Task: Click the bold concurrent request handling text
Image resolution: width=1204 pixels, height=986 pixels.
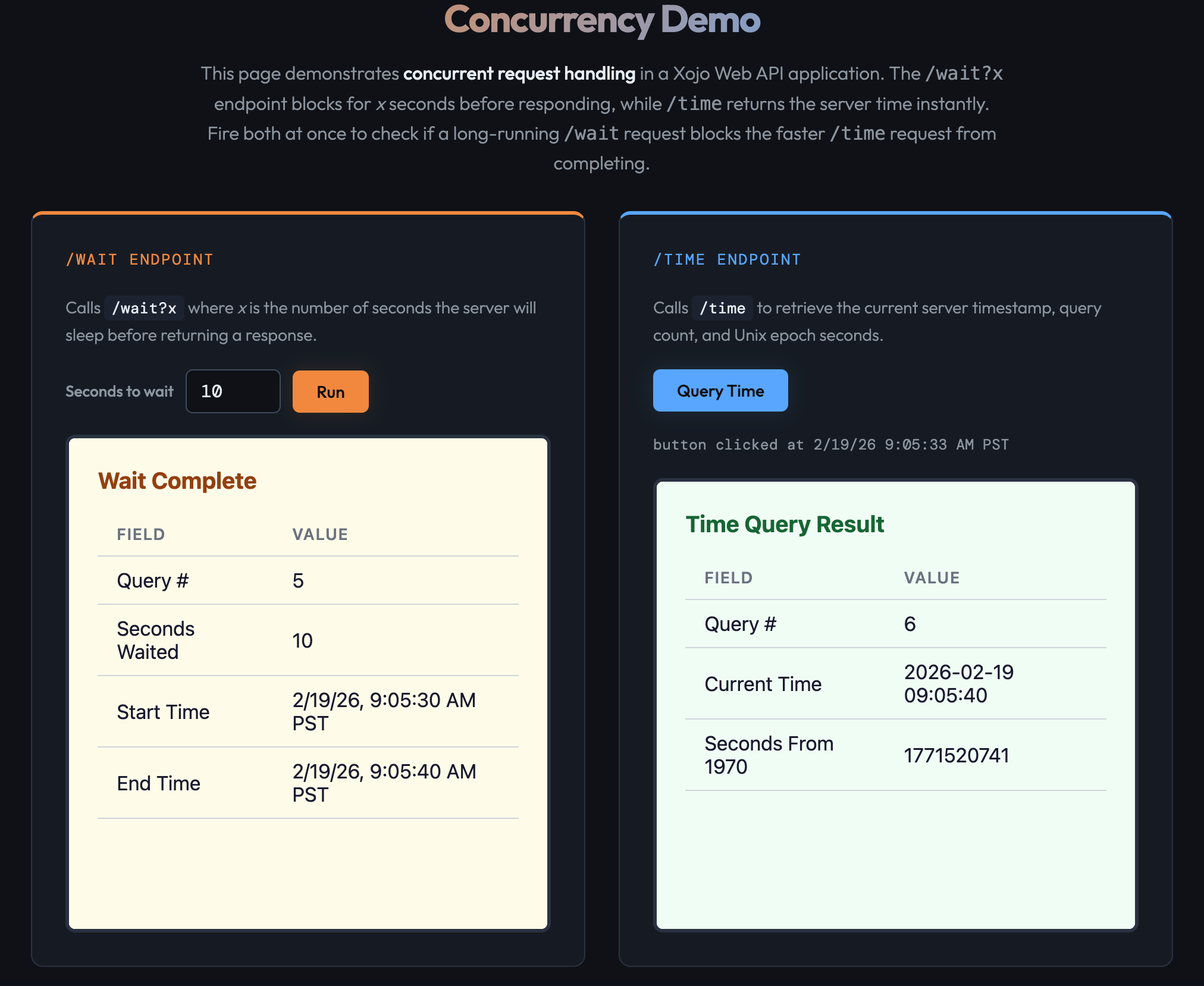Action: pos(519,73)
